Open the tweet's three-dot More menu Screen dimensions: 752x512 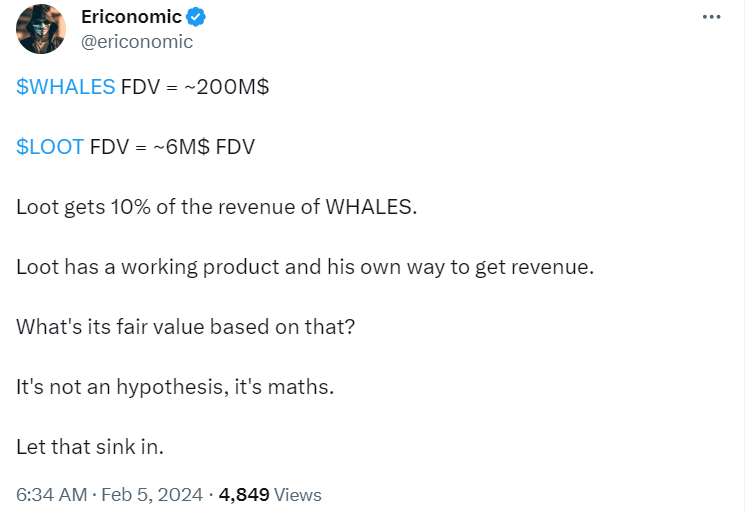(x=711, y=18)
